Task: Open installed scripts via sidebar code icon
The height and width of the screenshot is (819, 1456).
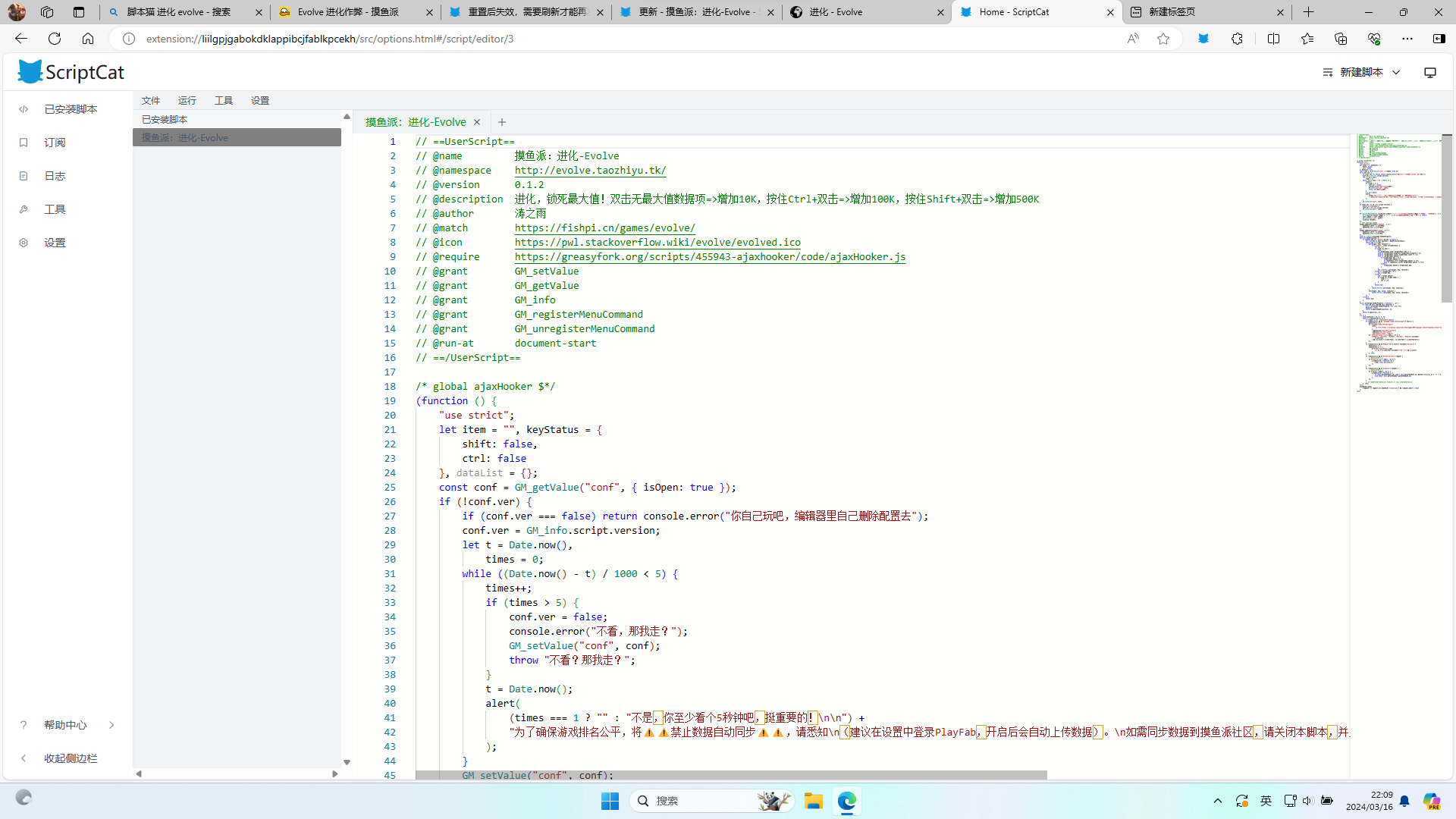Action: [24, 109]
